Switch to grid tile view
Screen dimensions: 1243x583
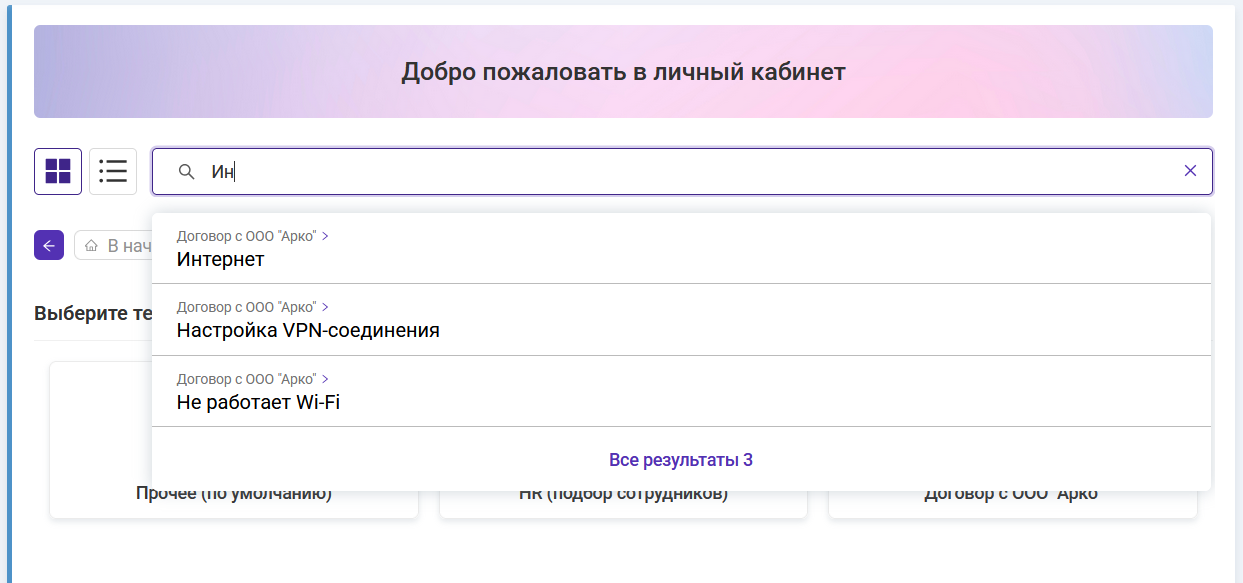pyautogui.click(x=58, y=171)
